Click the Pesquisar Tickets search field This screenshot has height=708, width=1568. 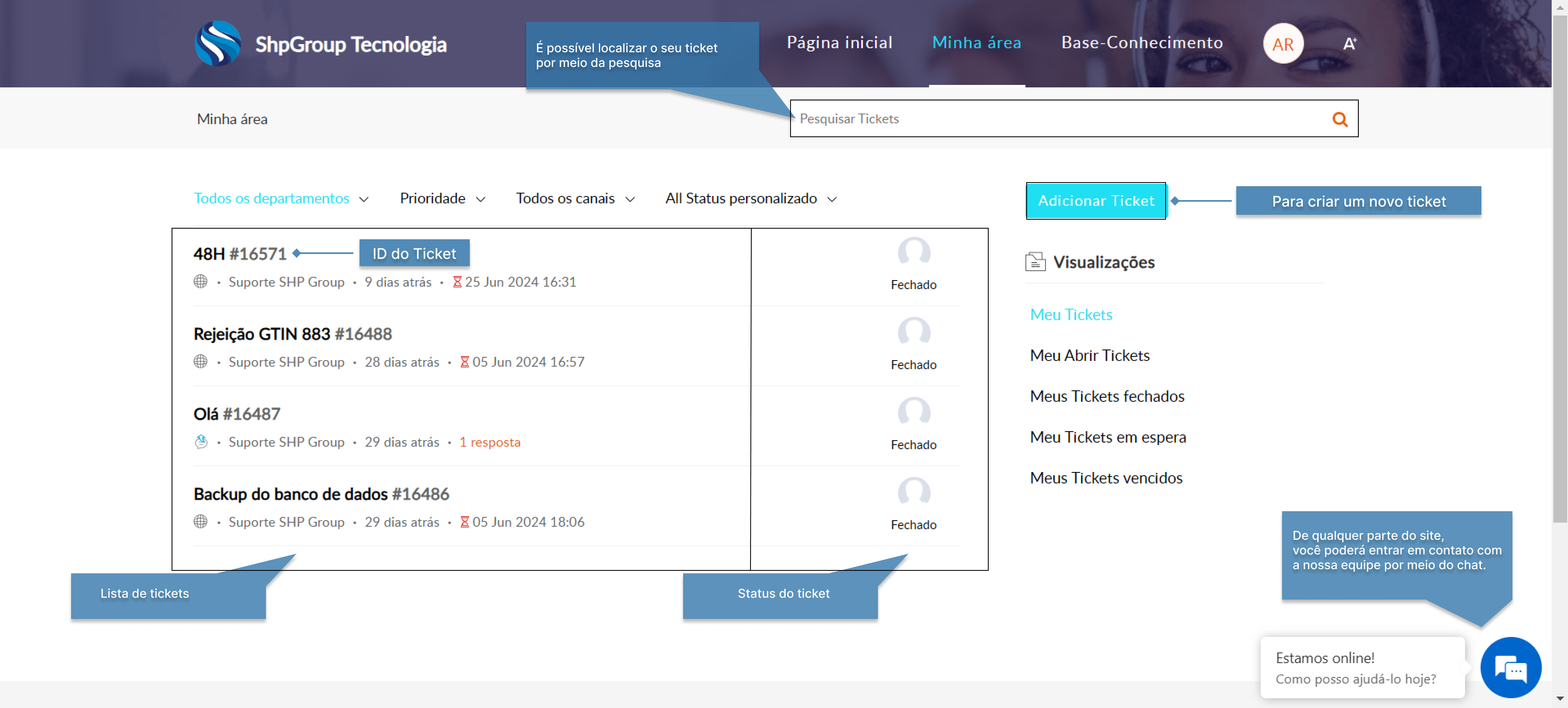click(x=1059, y=119)
